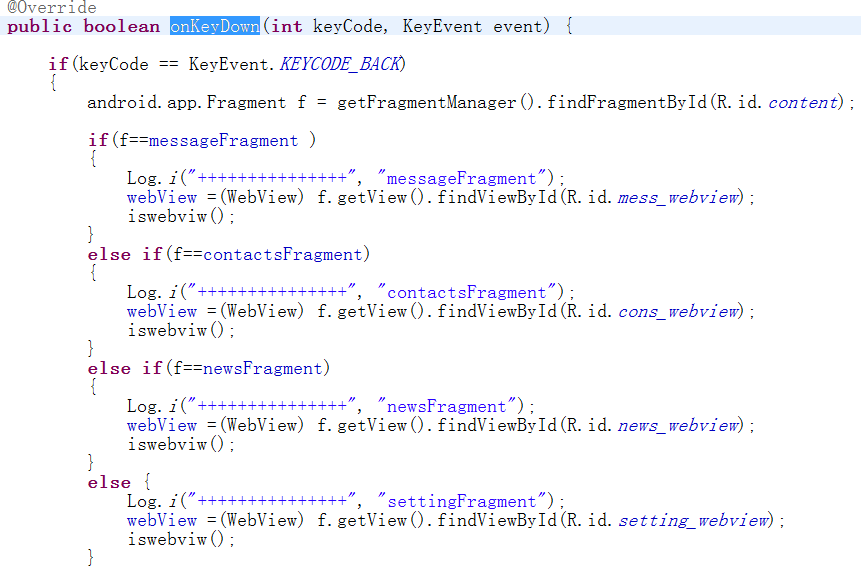Viewport: 861px width, 577px height.
Task: Click the italic 'content' resource id
Action: 803,103
